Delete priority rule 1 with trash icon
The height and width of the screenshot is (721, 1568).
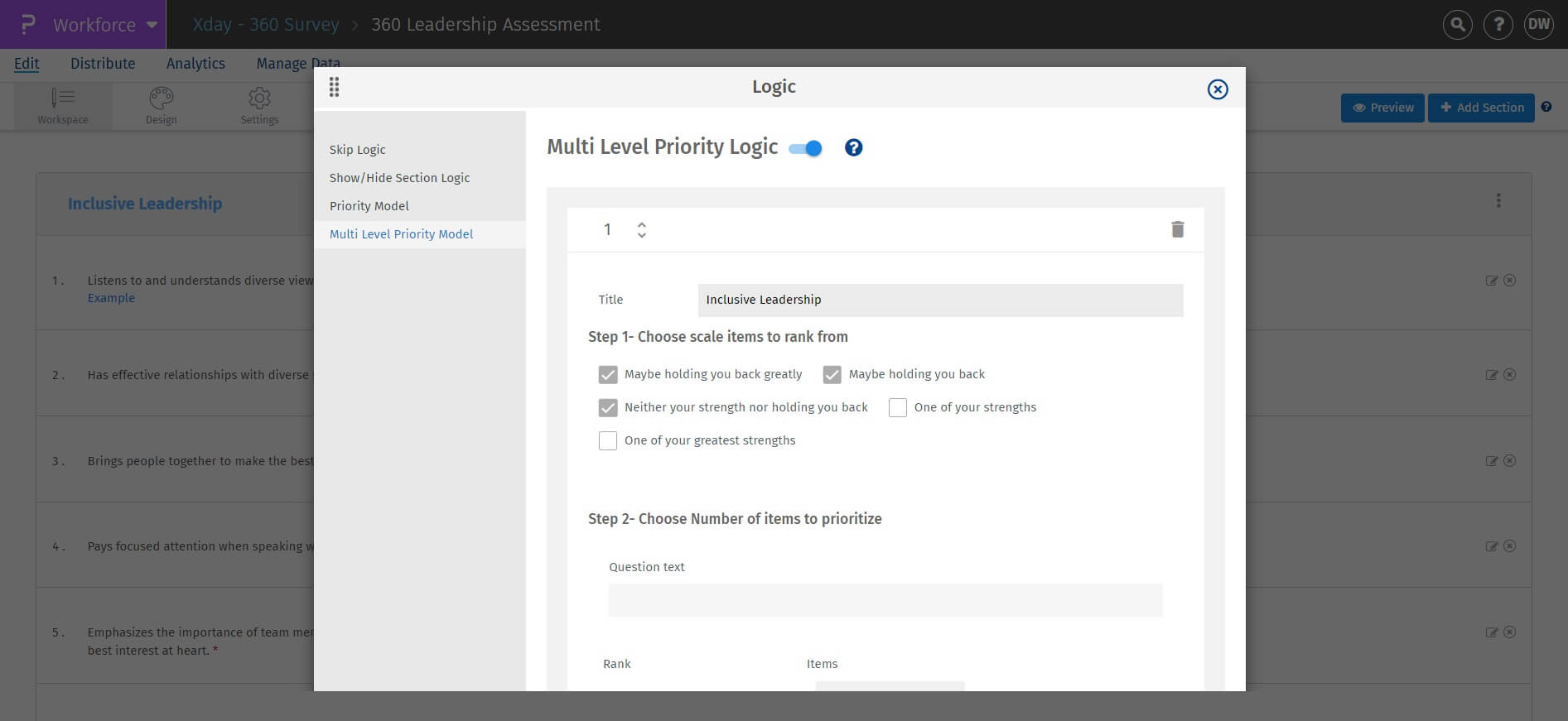coord(1177,229)
